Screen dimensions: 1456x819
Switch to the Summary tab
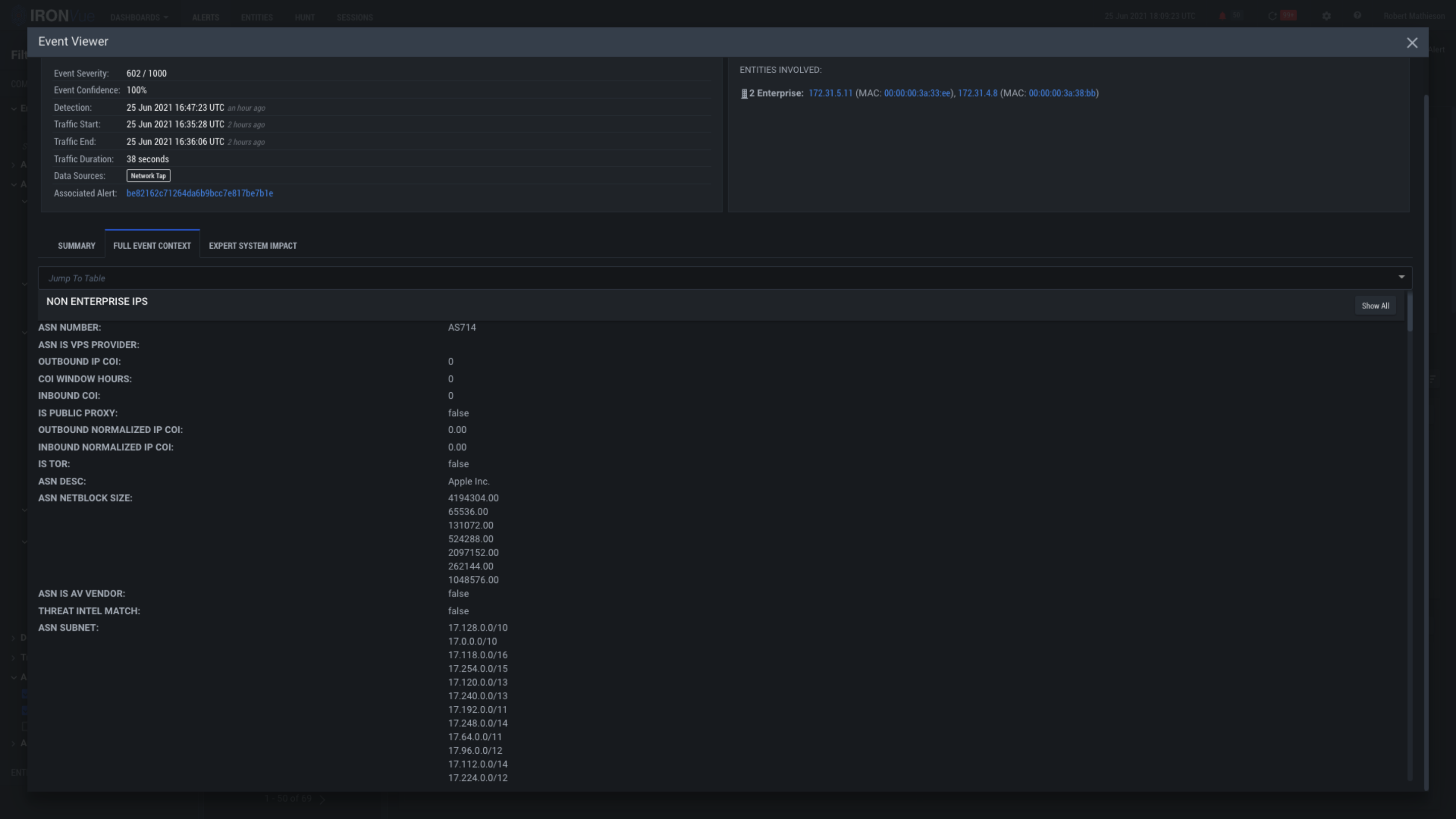(x=76, y=246)
